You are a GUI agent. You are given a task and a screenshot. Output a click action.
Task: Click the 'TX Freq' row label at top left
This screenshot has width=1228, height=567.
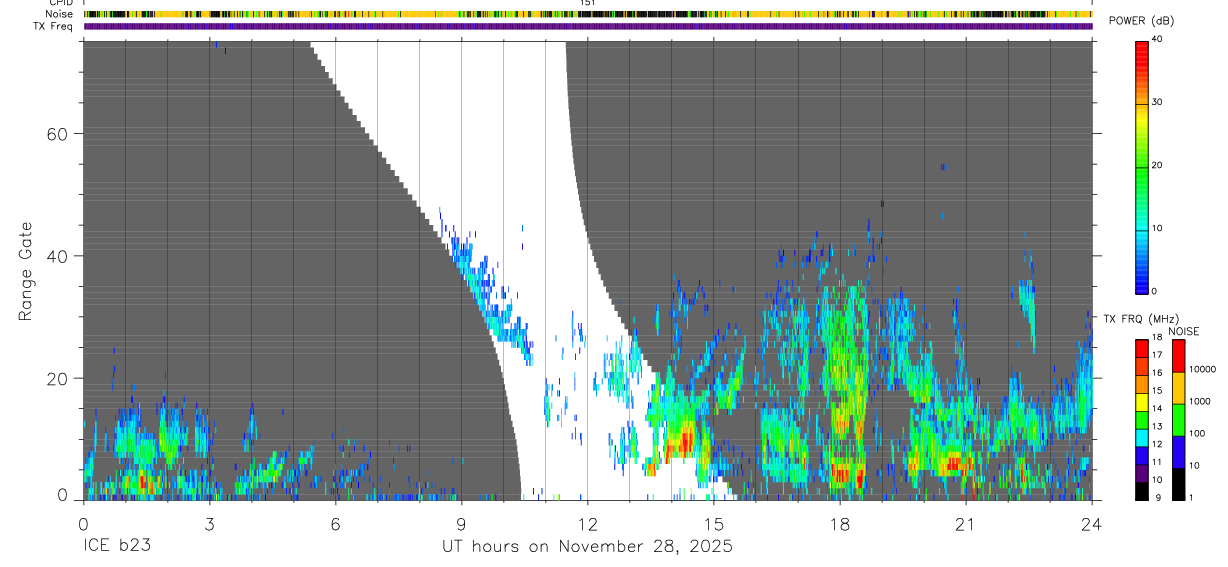[x=54, y=26]
